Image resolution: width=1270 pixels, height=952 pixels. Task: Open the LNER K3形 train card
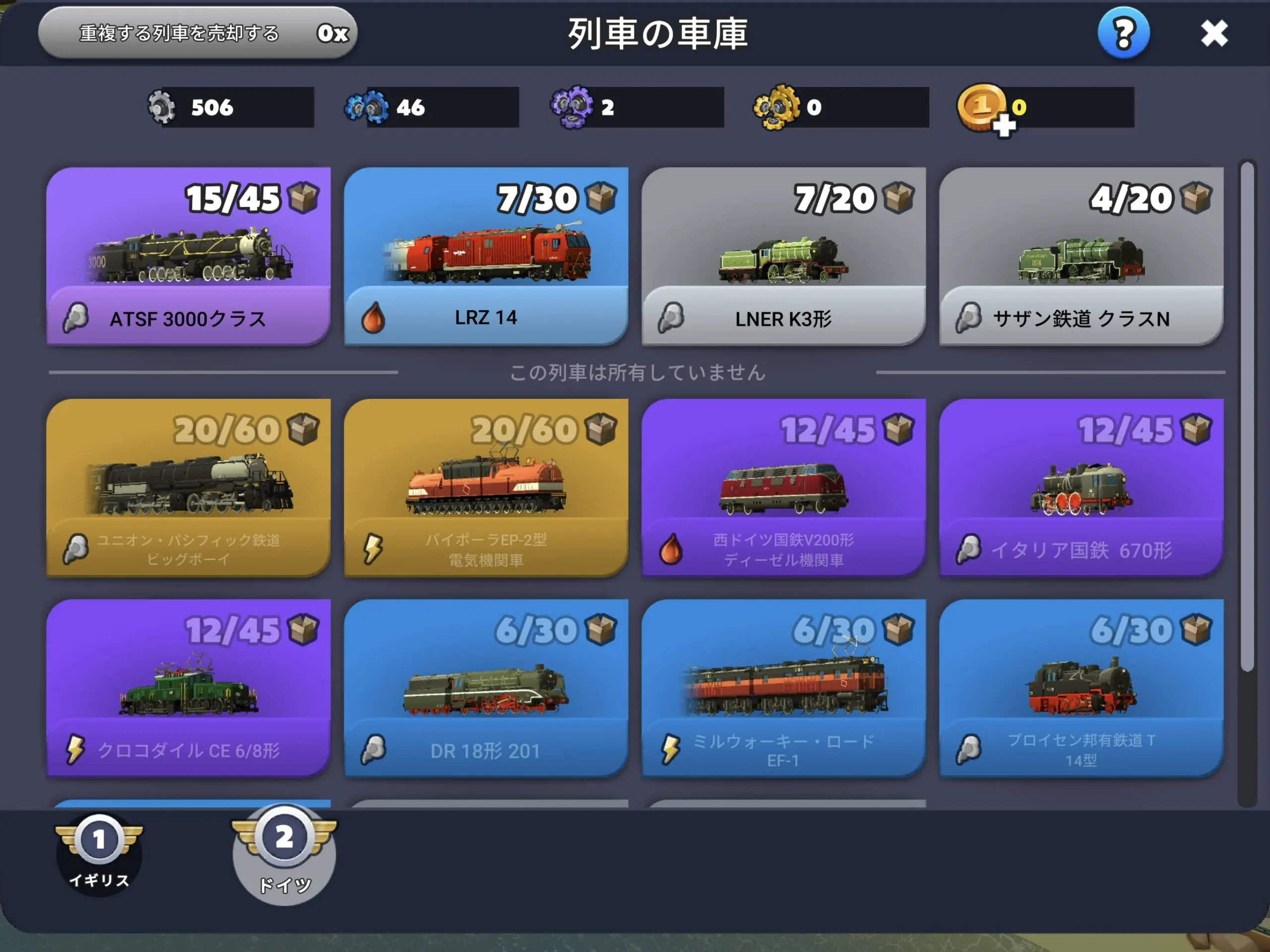(x=783, y=256)
